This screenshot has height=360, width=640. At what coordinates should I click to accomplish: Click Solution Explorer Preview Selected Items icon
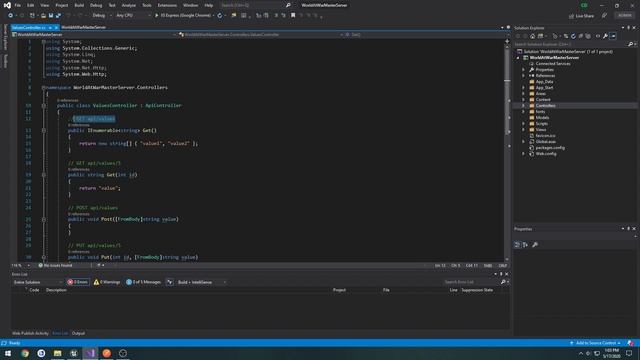tap(613, 36)
